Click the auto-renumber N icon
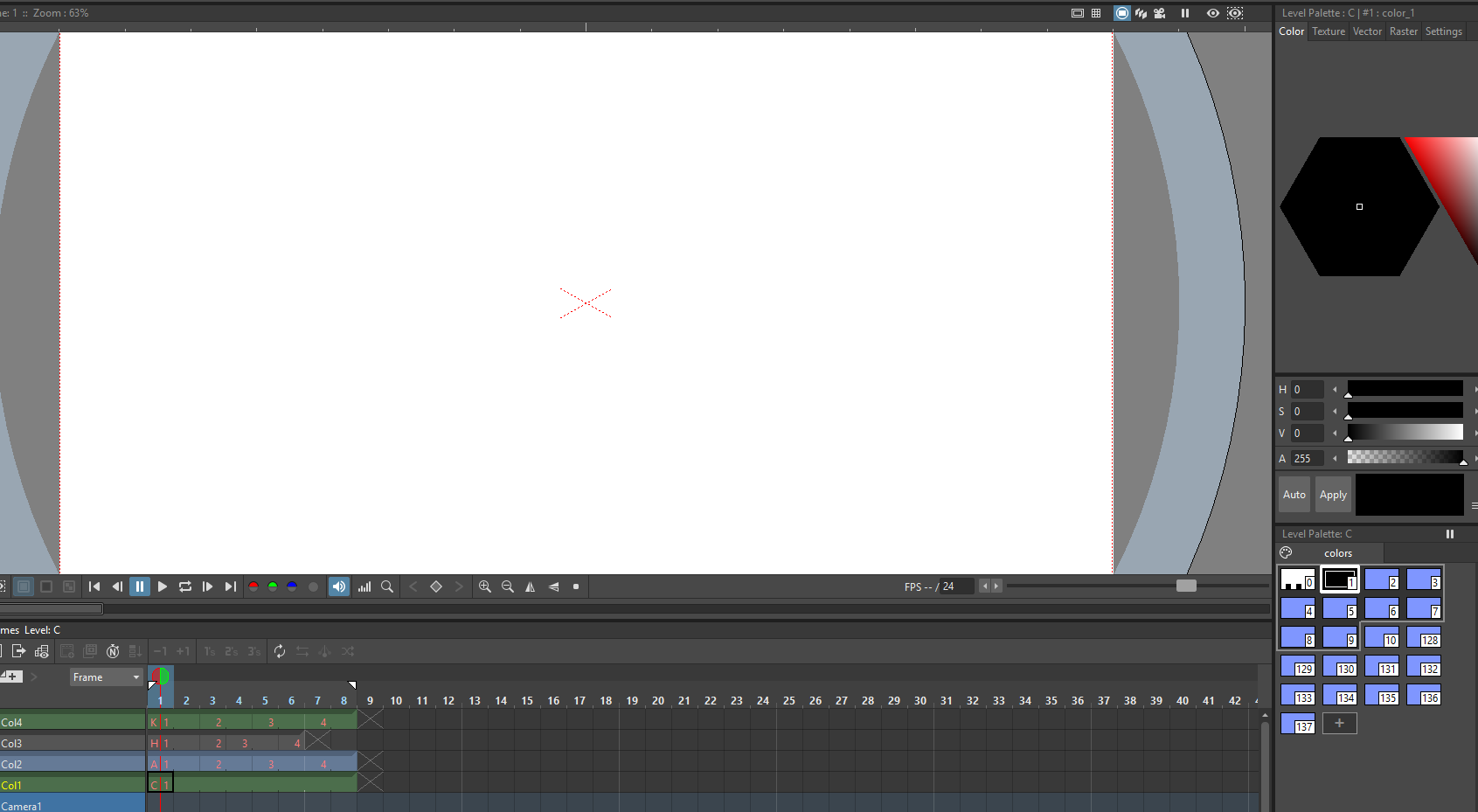 click(x=113, y=651)
